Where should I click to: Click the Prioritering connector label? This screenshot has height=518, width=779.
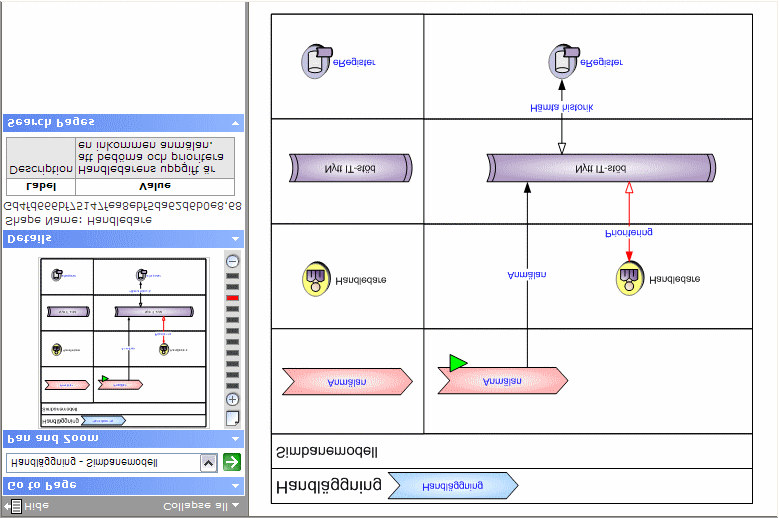tap(628, 232)
